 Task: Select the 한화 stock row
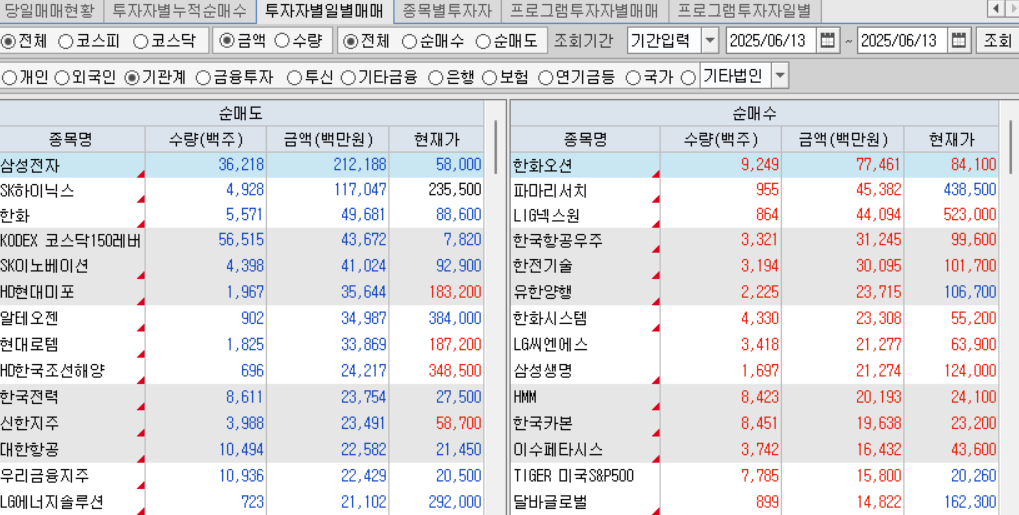pyautogui.click(x=242, y=215)
